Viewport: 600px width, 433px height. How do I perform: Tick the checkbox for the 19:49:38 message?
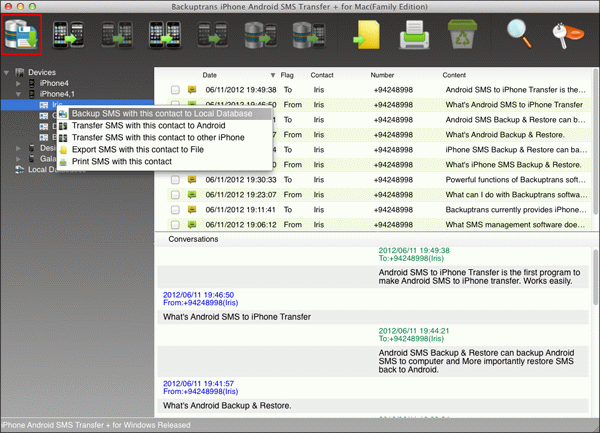tap(175, 90)
